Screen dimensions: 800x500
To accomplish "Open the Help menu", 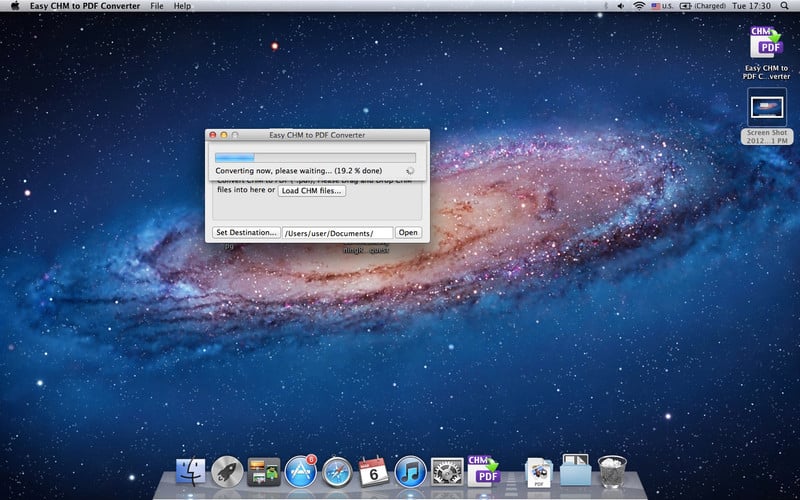I will 182,6.
